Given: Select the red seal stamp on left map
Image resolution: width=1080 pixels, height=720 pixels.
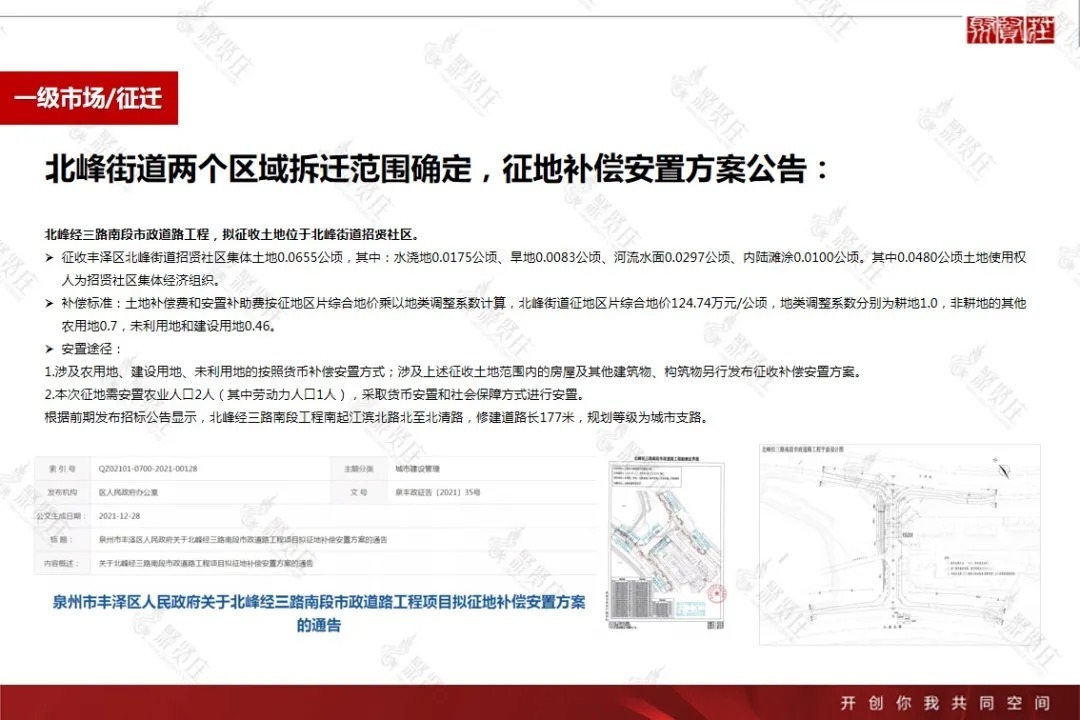Looking at the screenshot, I should click(x=715, y=593).
